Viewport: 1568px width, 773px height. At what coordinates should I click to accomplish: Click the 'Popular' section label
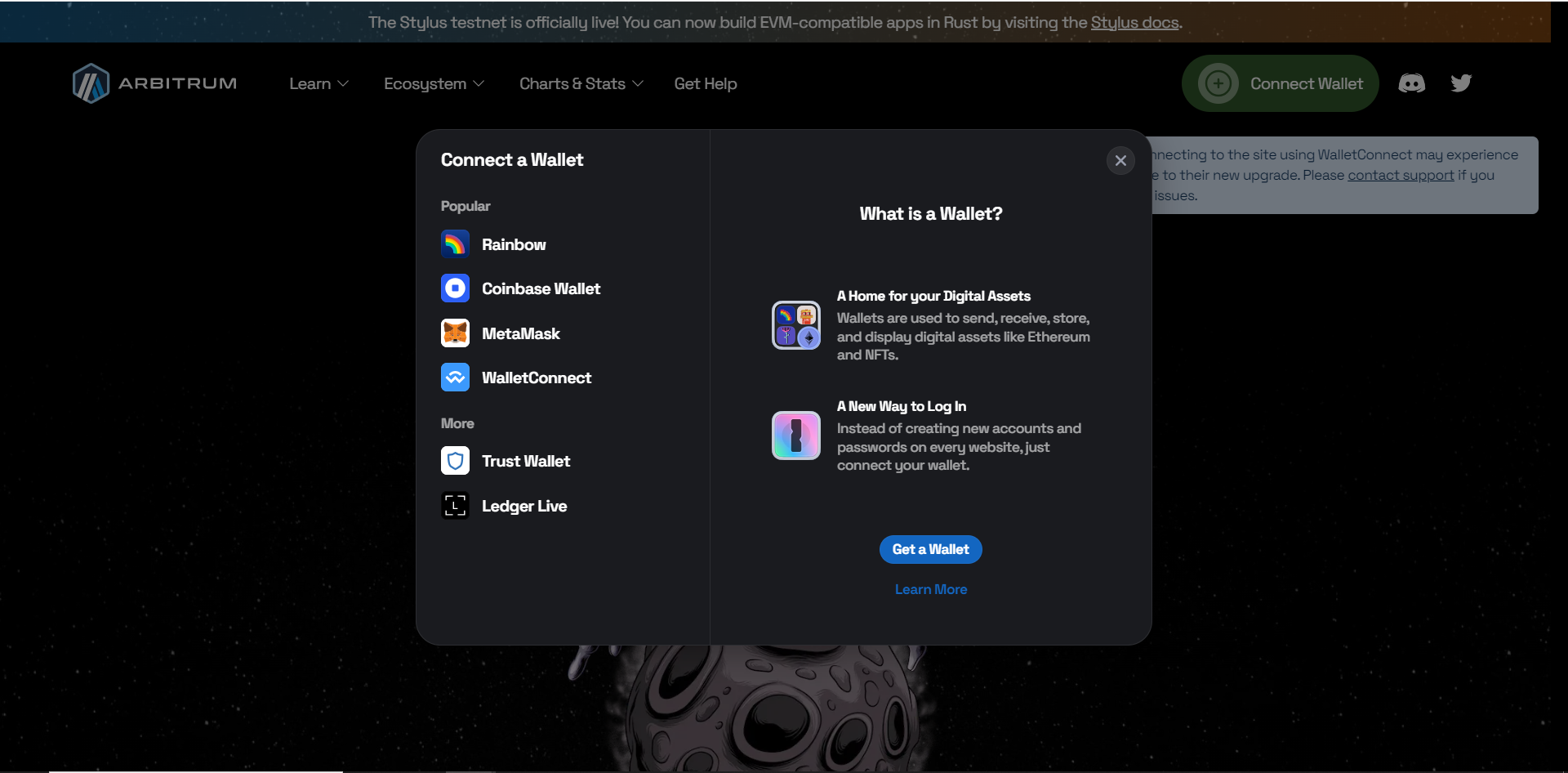point(465,206)
